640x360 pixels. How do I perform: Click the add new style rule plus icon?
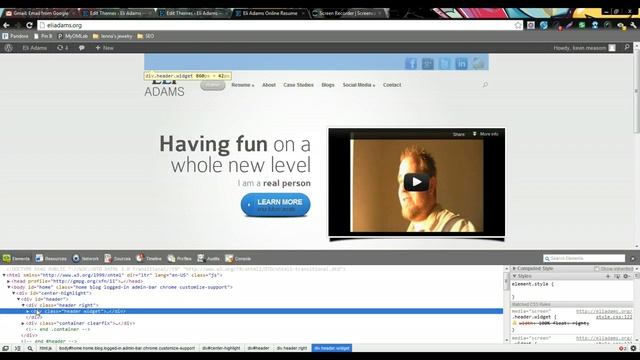(608, 276)
